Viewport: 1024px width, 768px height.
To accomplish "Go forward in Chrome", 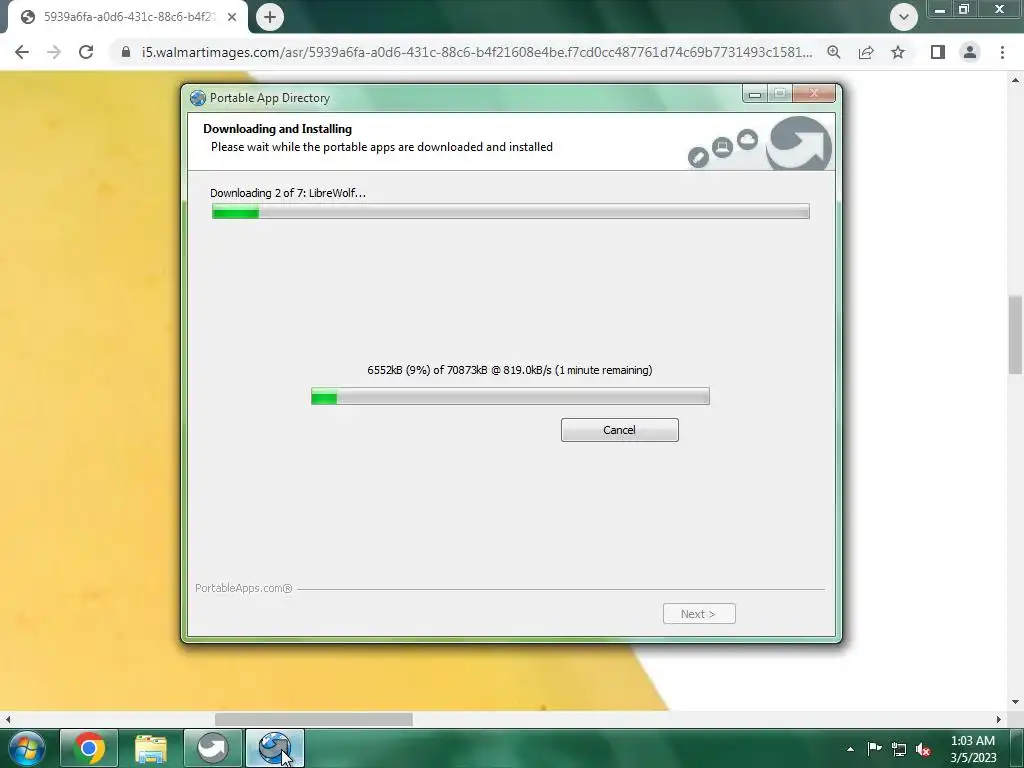I will (x=54, y=52).
